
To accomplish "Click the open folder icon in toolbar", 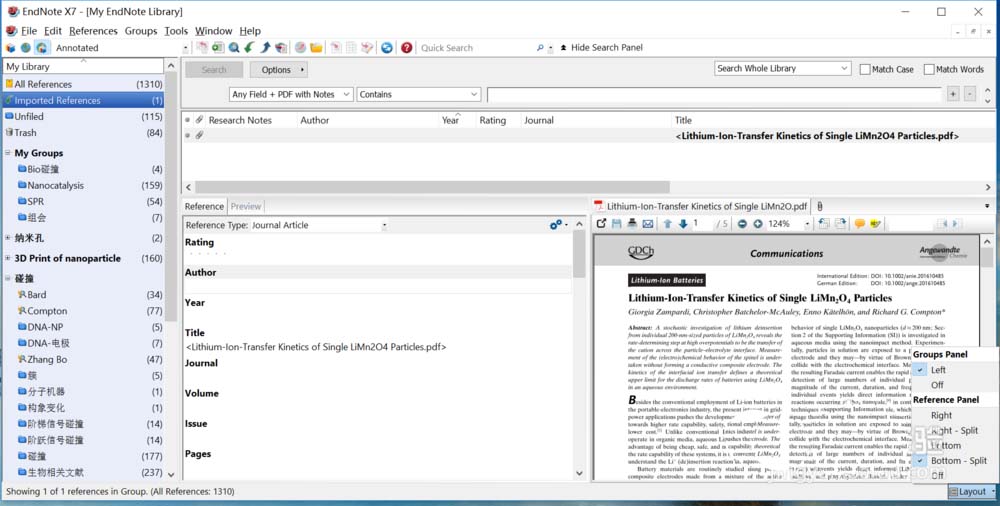I will (x=316, y=47).
